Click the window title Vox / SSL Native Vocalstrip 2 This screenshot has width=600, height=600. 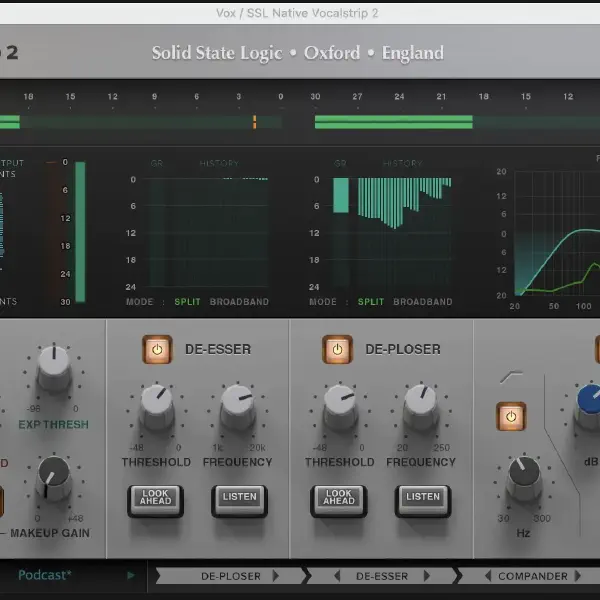(x=297, y=13)
